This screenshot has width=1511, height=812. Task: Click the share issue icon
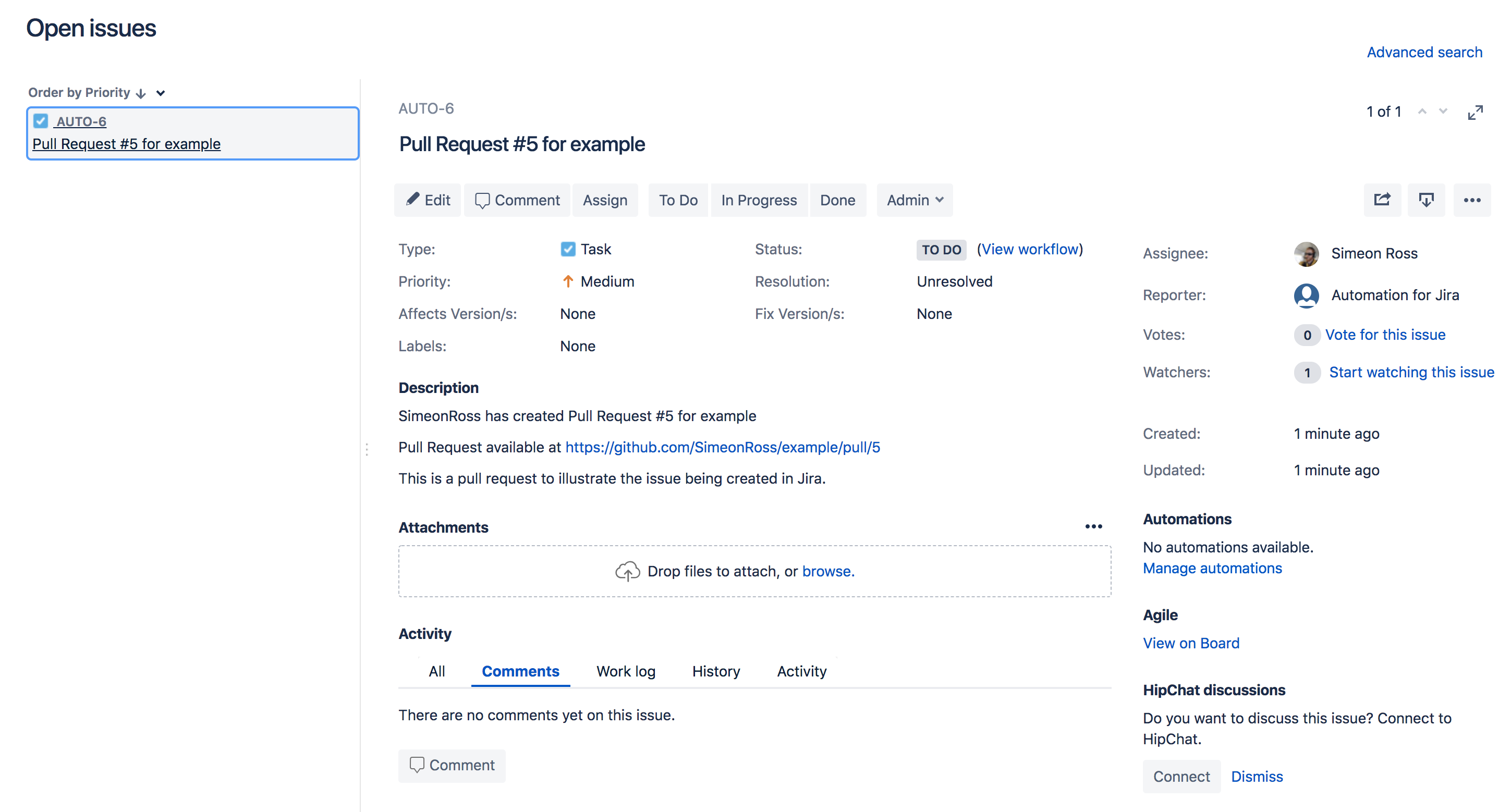(x=1382, y=200)
